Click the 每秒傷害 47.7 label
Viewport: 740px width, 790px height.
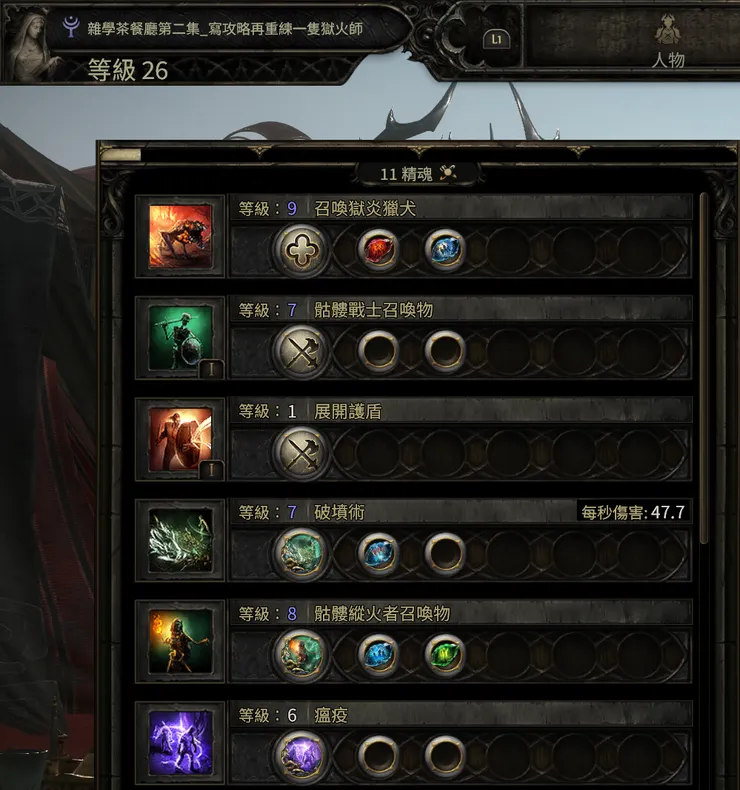tap(633, 512)
